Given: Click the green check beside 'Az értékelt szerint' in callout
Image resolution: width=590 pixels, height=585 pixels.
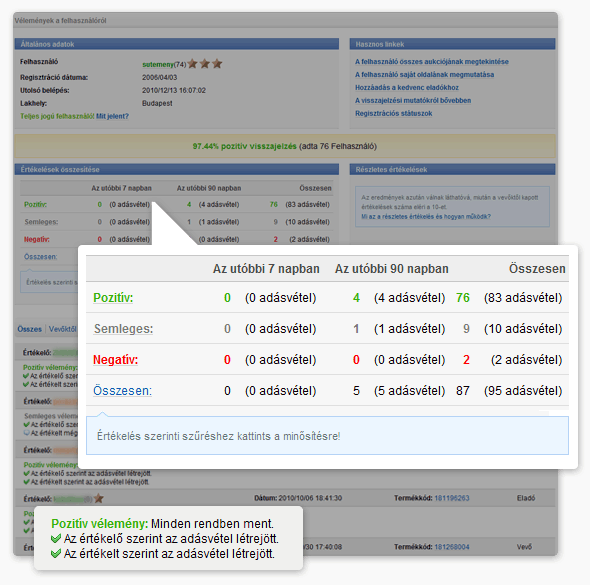Looking at the screenshot, I should (x=56, y=554).
